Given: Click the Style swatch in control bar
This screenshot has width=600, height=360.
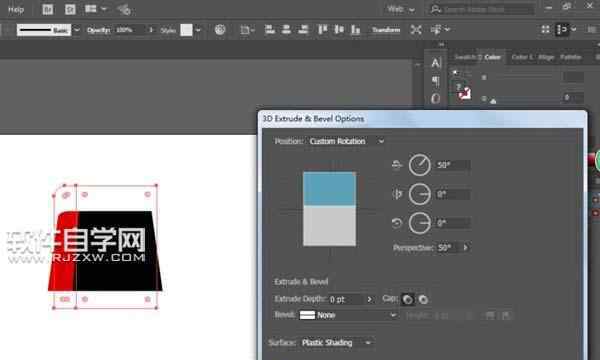Looking at the screenshot, I should point(186,30).
